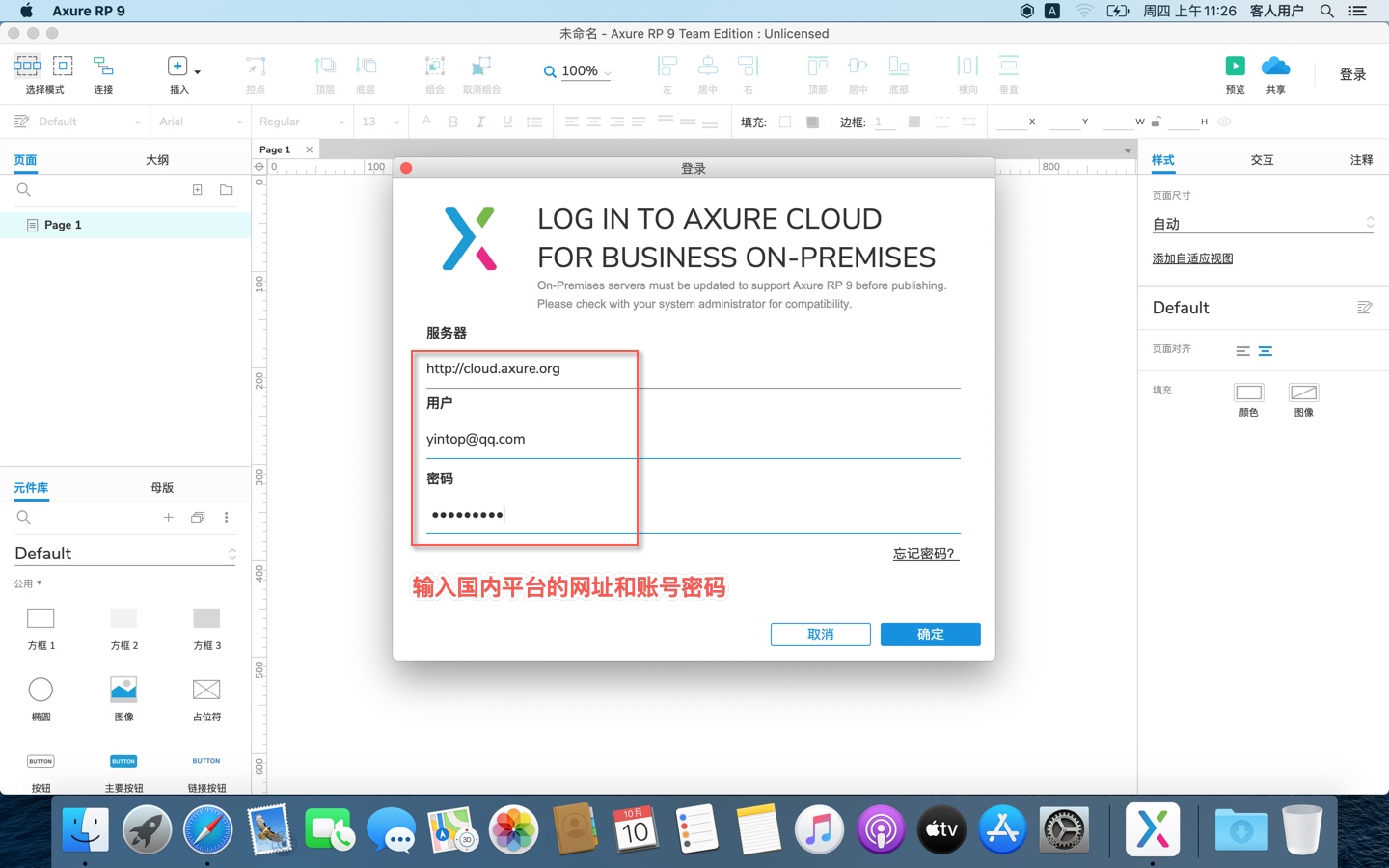The image size is (1389, 868).
Task: Click the 组合 group icon
Action: coord(435,66)
